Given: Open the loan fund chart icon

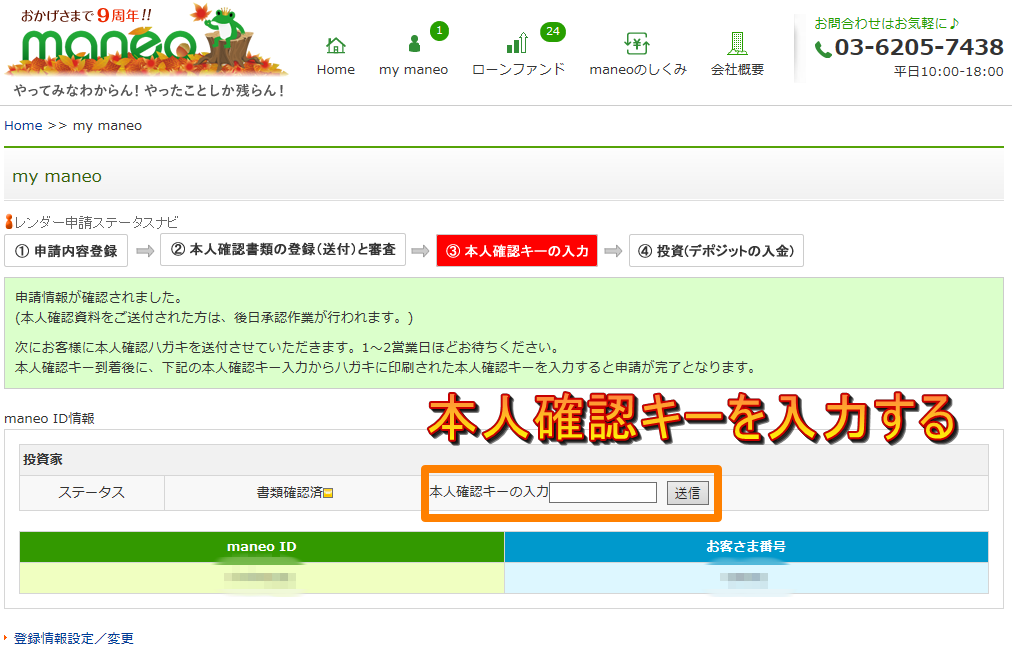Looking at the screenshot, I should pos(518,43).
